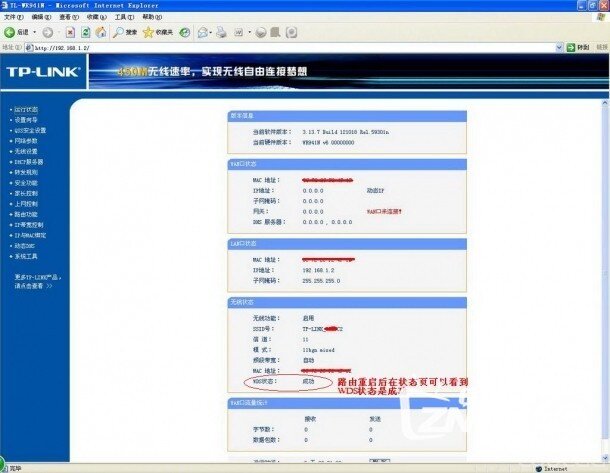This screenshot has height=473, width=610.
Task: Open the 查看 (View) menu
Action: pyautogui.click(x=69, y=17)
